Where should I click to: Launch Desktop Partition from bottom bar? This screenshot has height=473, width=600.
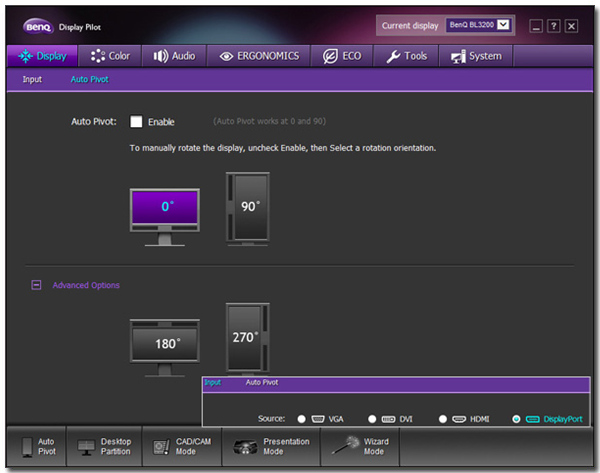(x=104, y=446)
